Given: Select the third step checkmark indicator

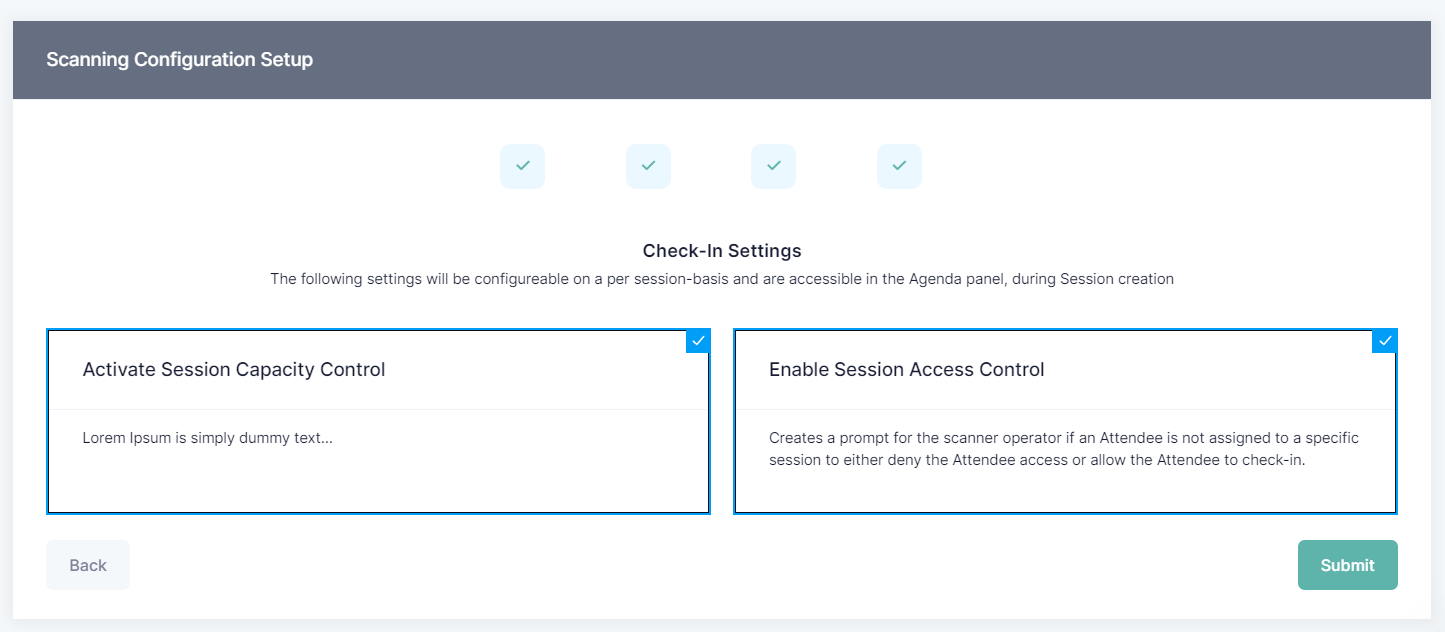Looking at the screenshot, I should 773,166.
